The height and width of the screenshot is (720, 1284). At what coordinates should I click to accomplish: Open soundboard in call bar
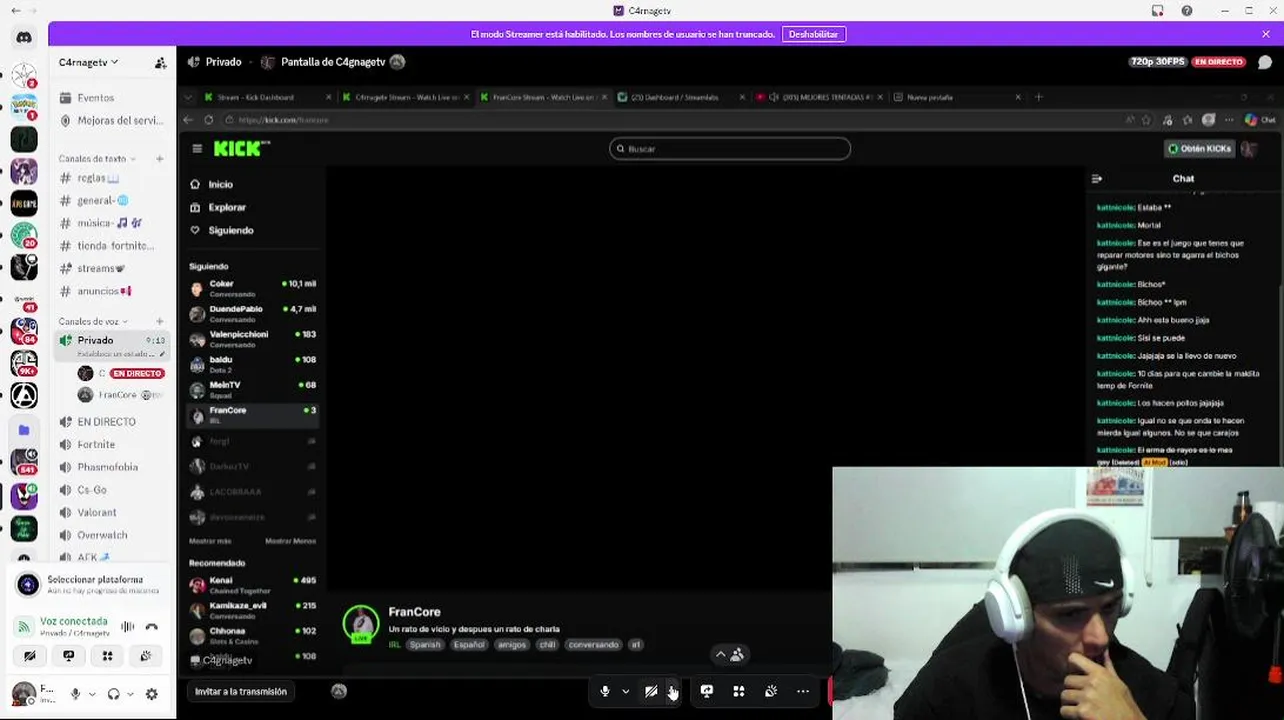(x=771, y=691)
